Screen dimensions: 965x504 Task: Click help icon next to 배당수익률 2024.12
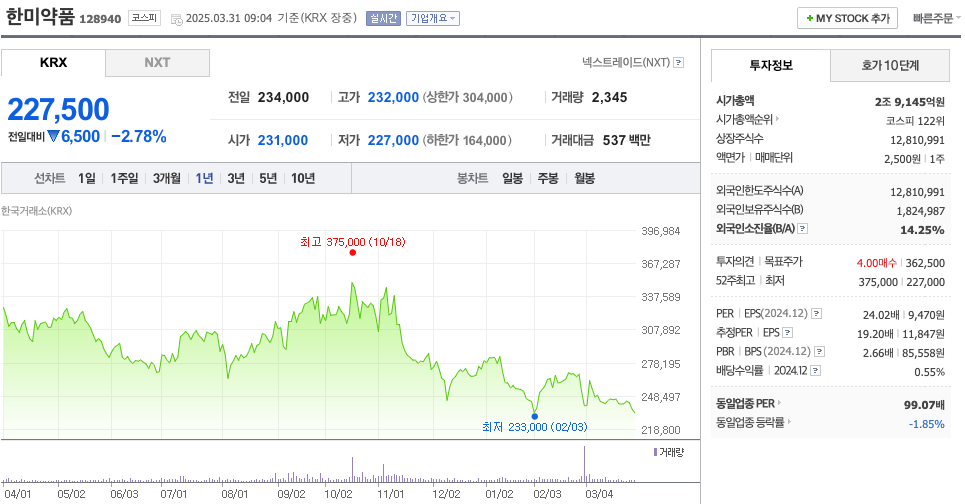point(815,370)
